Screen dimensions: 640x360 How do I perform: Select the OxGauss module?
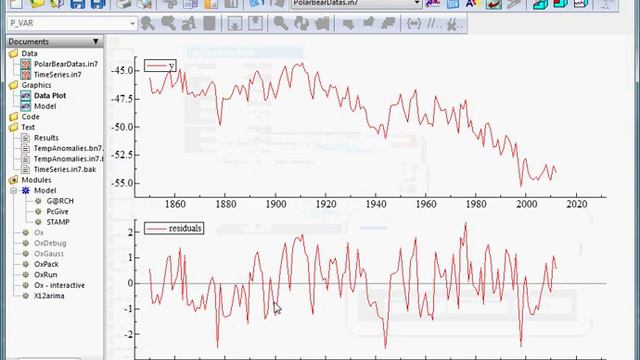49,254
